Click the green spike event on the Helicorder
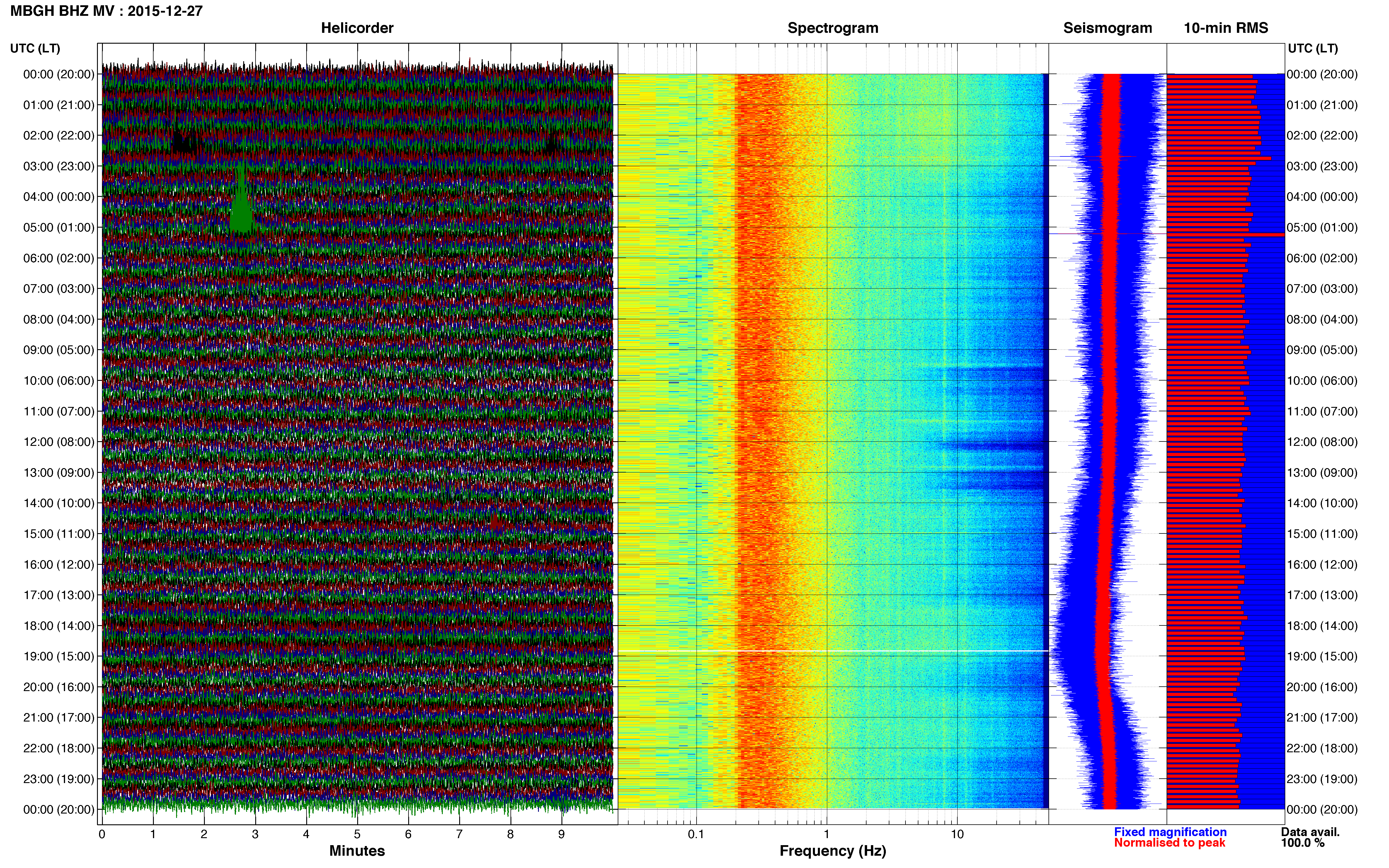 tap(241, 198)
